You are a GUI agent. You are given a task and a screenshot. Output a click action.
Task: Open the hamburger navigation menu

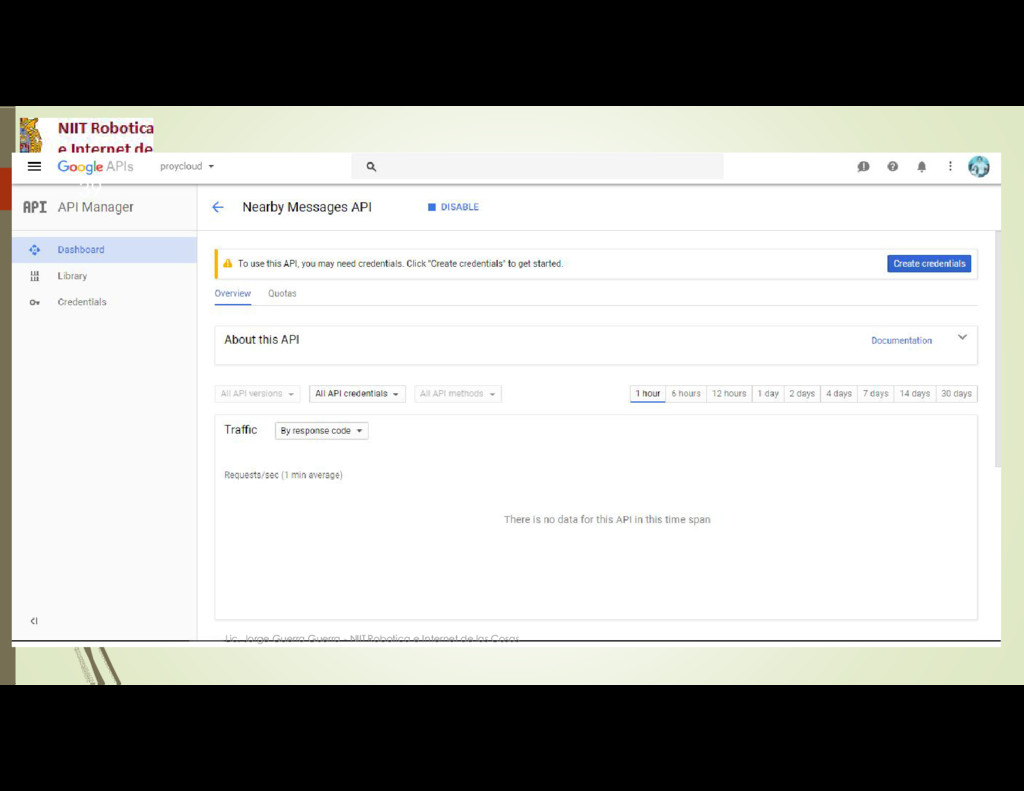(35, 167)
